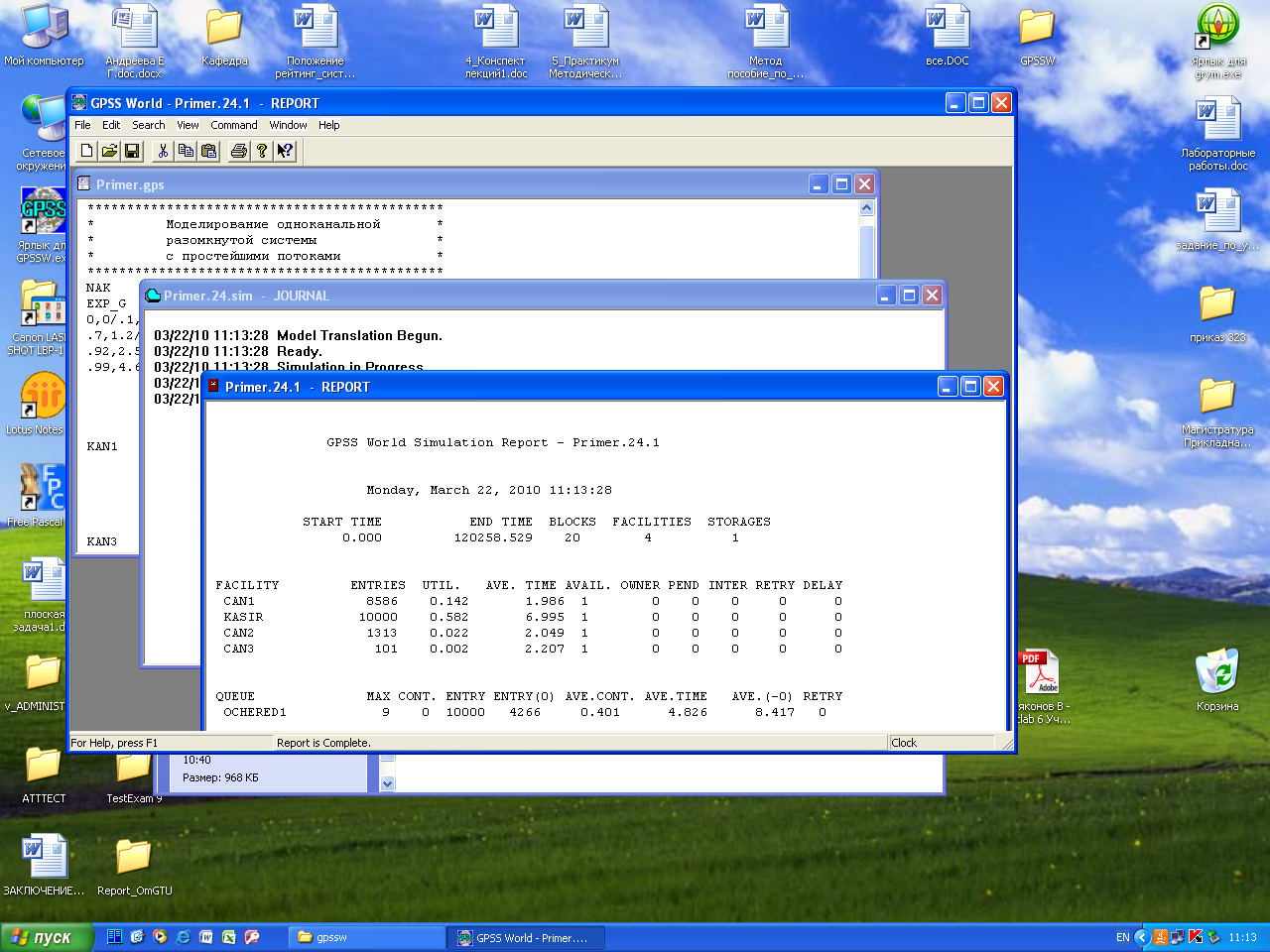Select the PDF document icon on desktop
Screen dimensions: 1270x952
(x=1041, y=686)
